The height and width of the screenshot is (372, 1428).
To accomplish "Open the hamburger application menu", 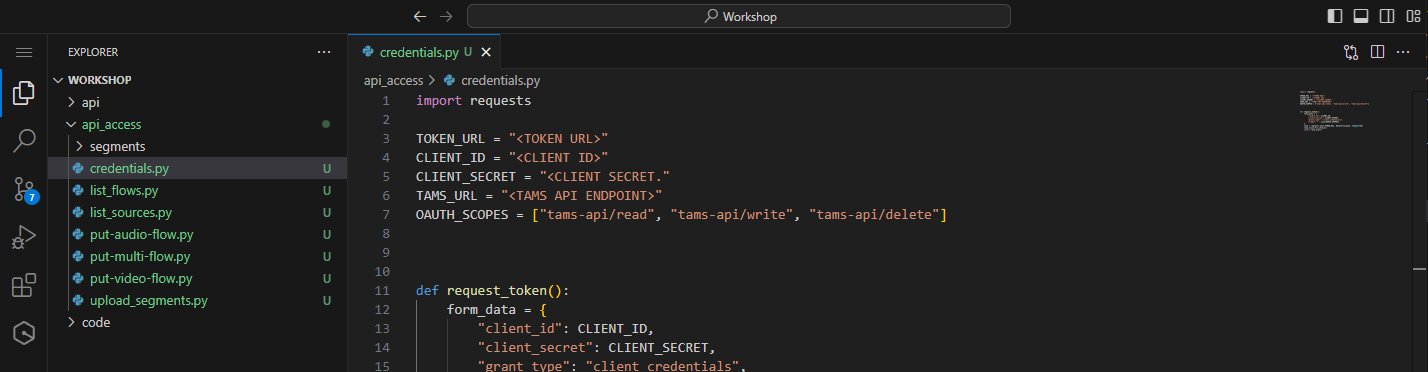I will click(24, 52).
